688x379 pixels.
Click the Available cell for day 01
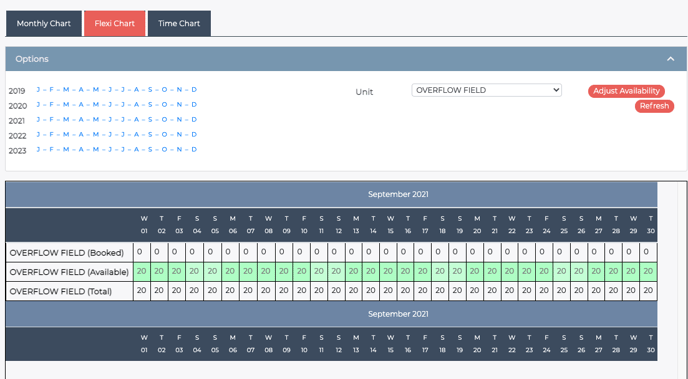(142, 272)
